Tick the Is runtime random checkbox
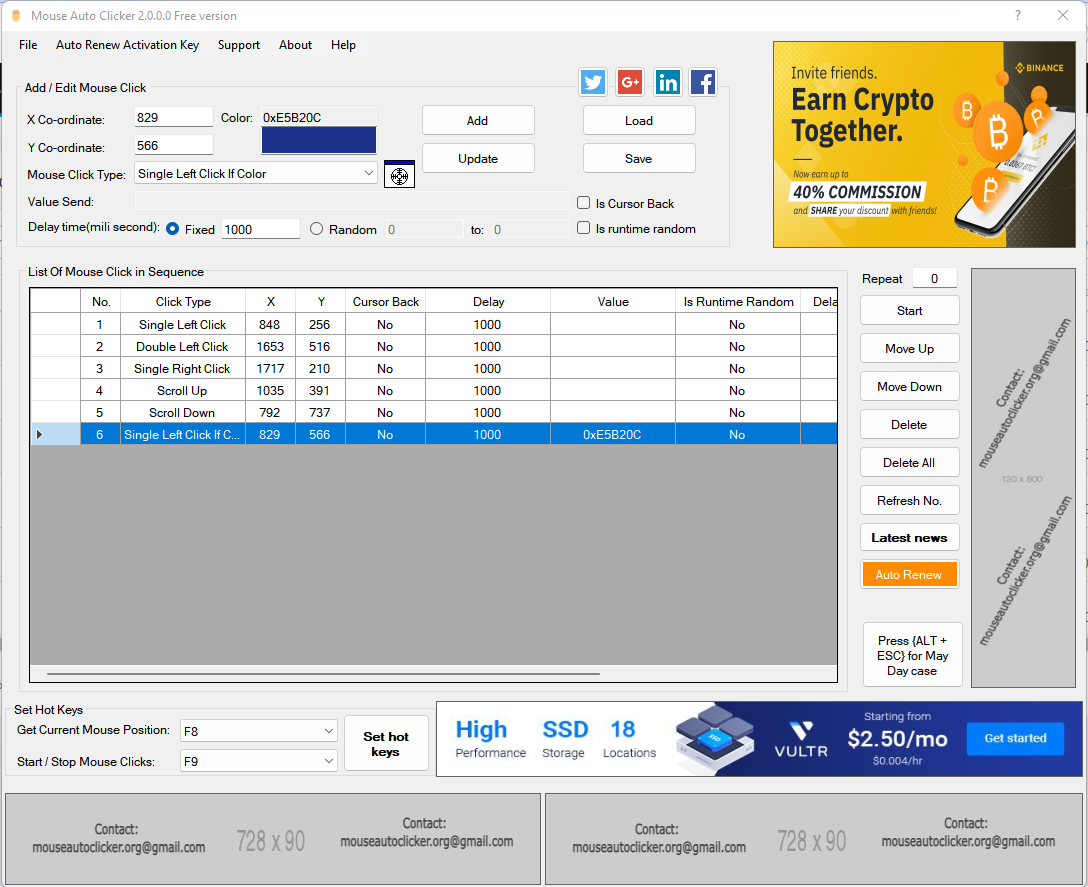This screenshot has width=1088, height=887. tap(584, 228)
